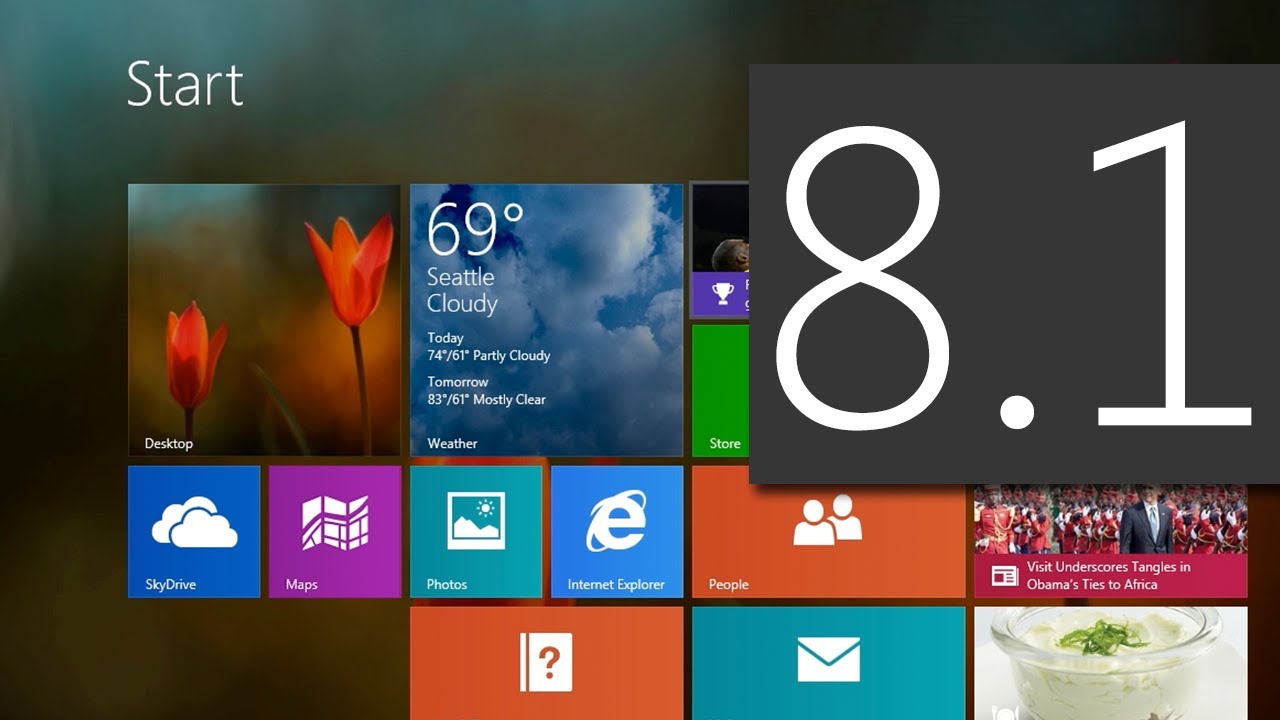Open the Help tile with question mark book

[546, 663]
